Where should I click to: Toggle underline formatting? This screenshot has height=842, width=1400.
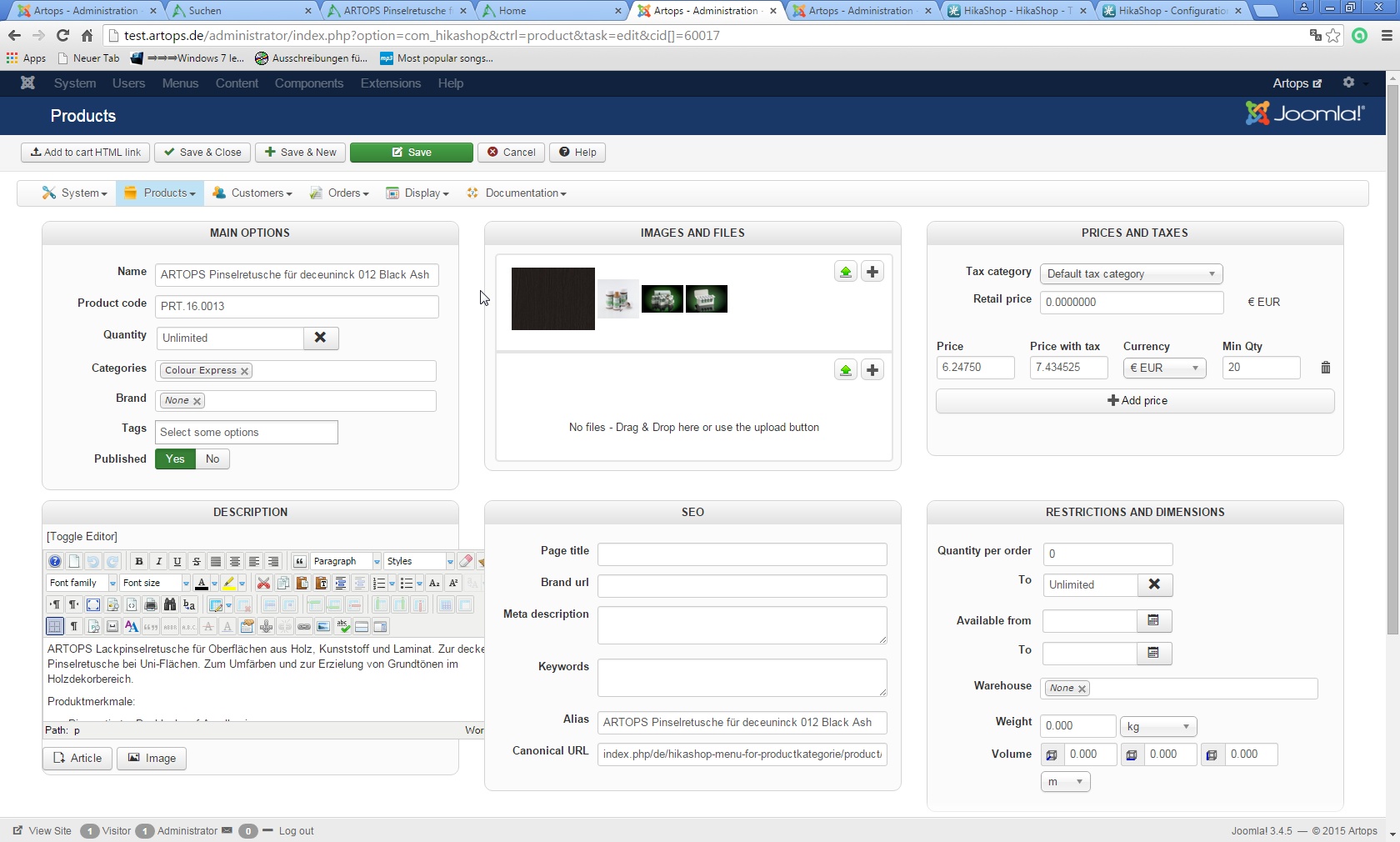tap(177, 561)
